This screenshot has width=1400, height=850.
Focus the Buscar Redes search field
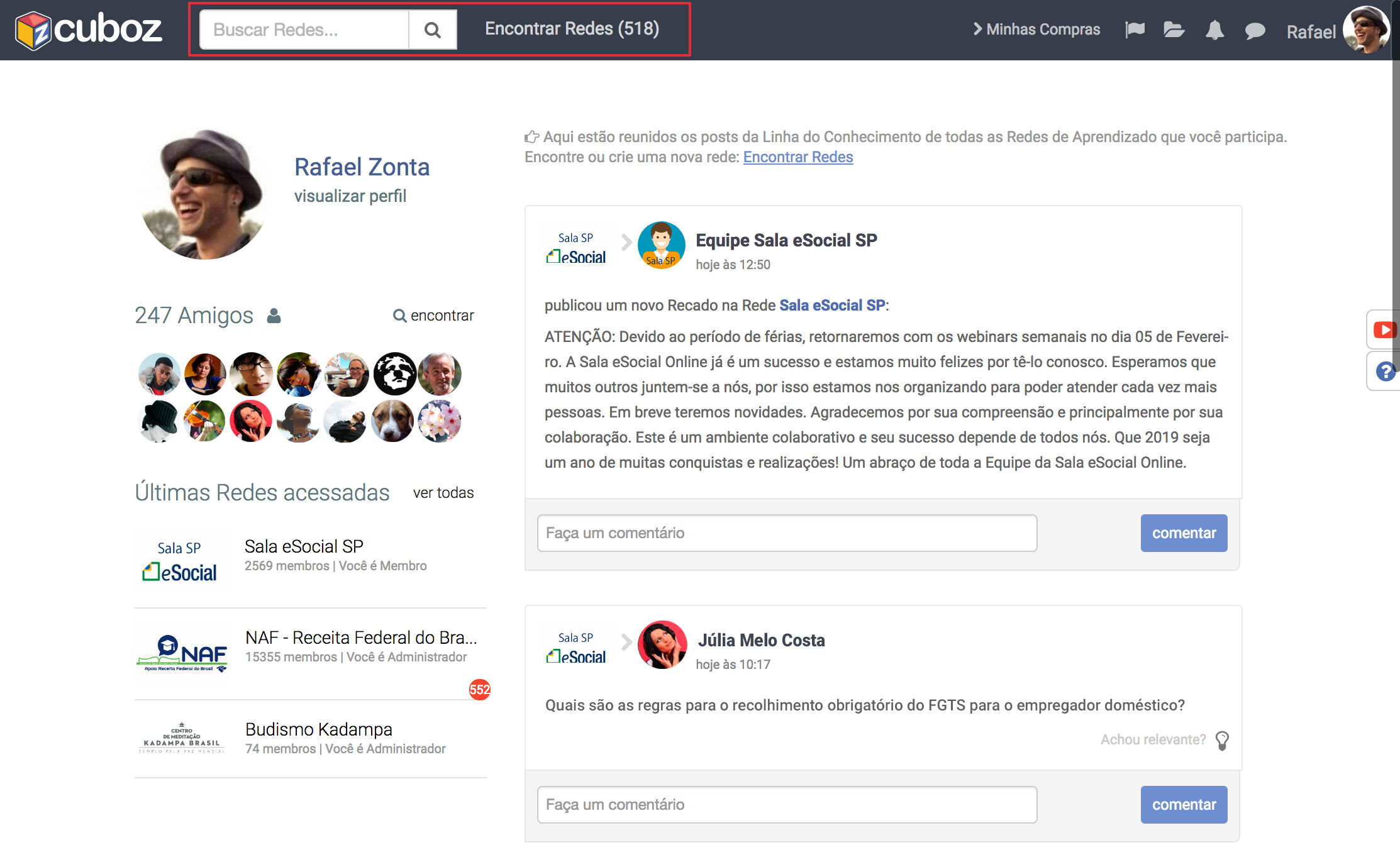(x=304, y=30)
